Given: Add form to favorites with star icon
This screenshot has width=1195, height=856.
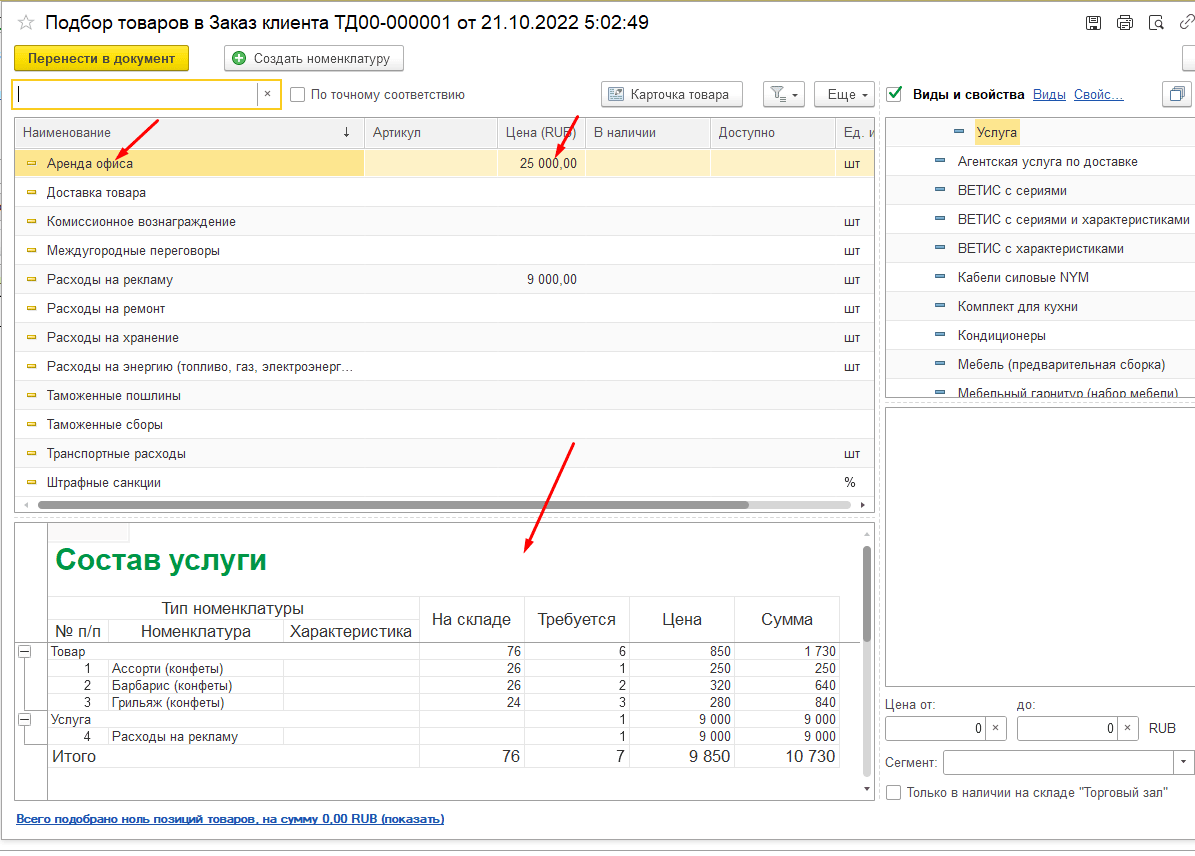Looking at the screenshot, I should pos(26,22).
